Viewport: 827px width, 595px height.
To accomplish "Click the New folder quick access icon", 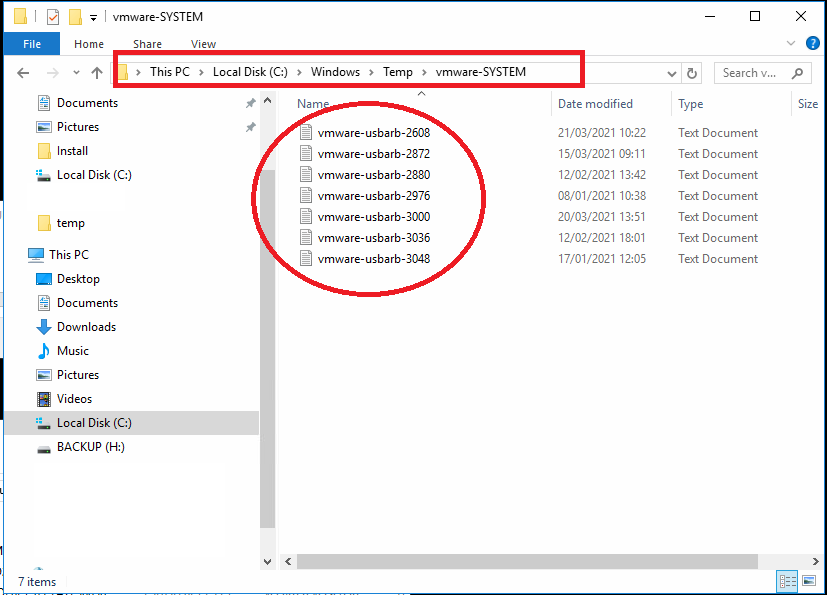I will 75,17.
